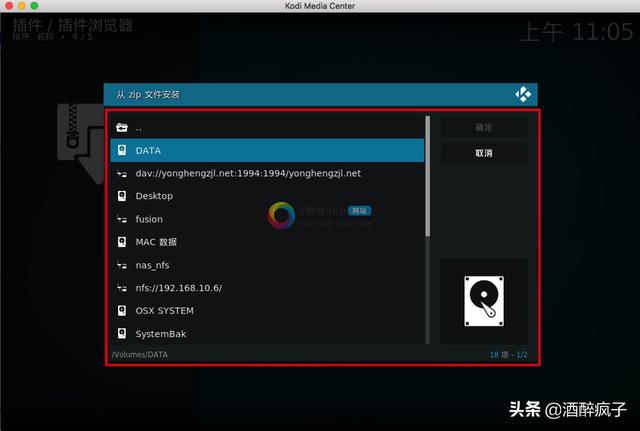
Task: Click the item count and page indicator 1/2
Action: pos(509,355)
